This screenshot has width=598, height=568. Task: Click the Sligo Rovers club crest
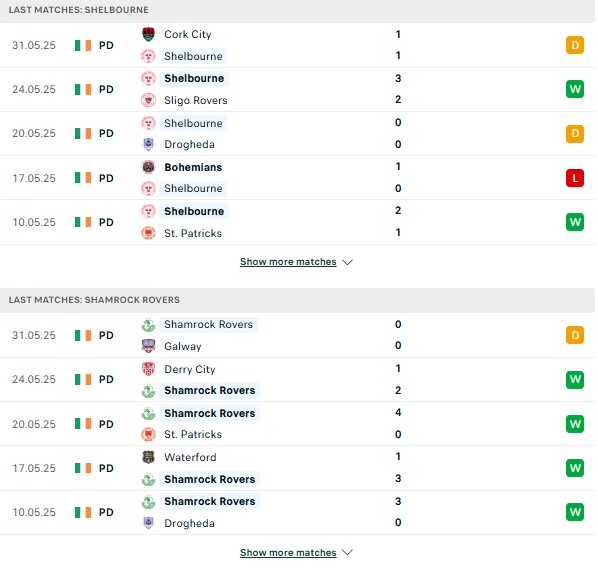click(148, 100)
